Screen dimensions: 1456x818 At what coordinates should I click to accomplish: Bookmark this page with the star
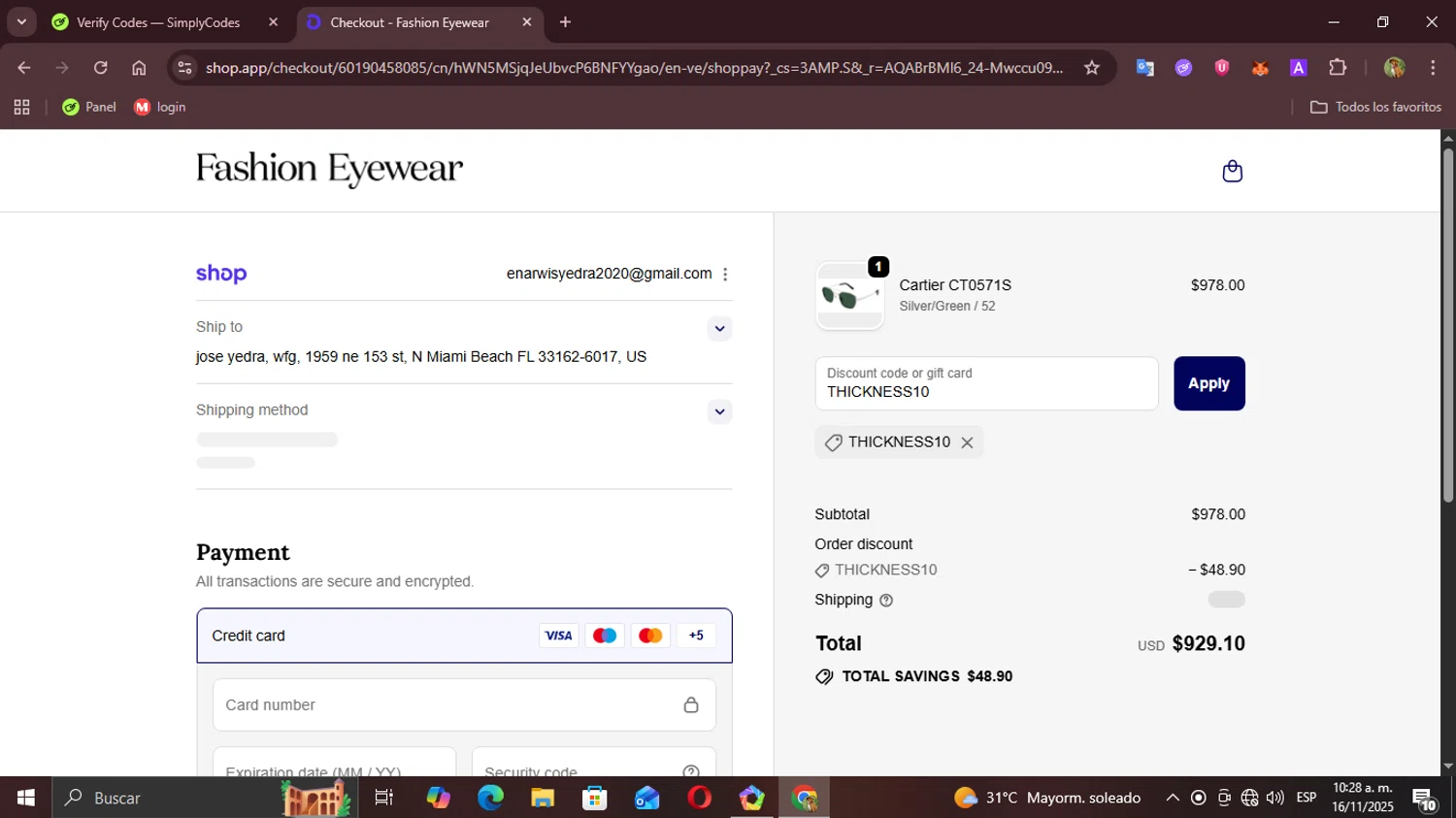pyautogui.click(x=1092, y=67)
